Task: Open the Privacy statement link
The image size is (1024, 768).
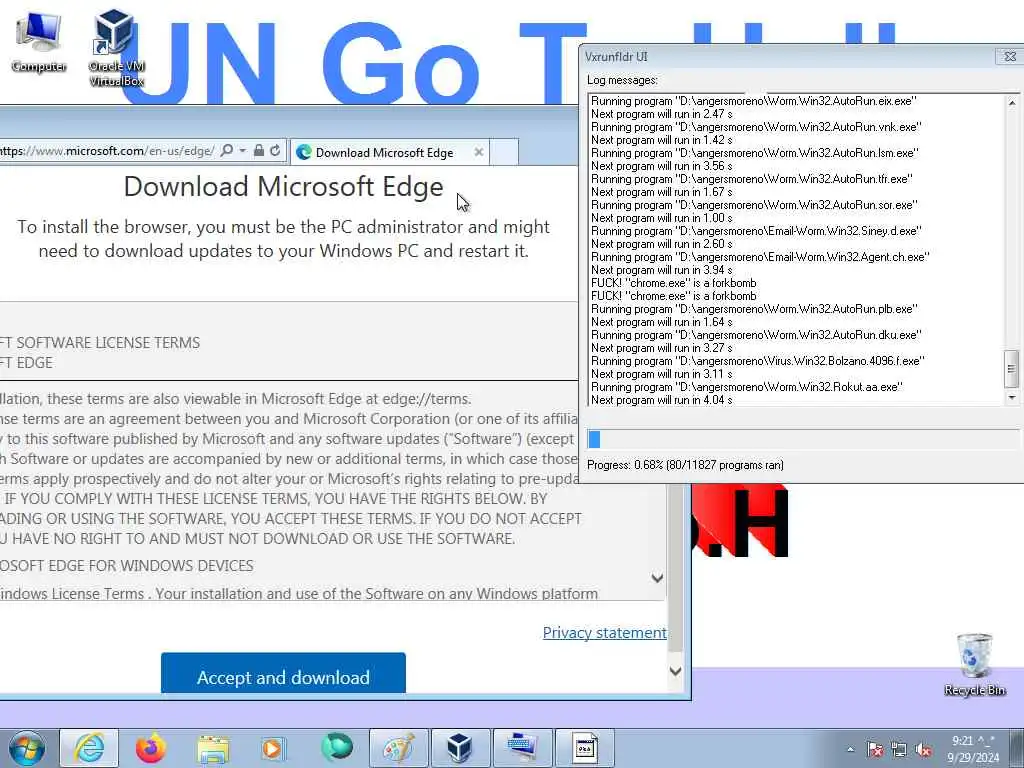Action: 605,632
